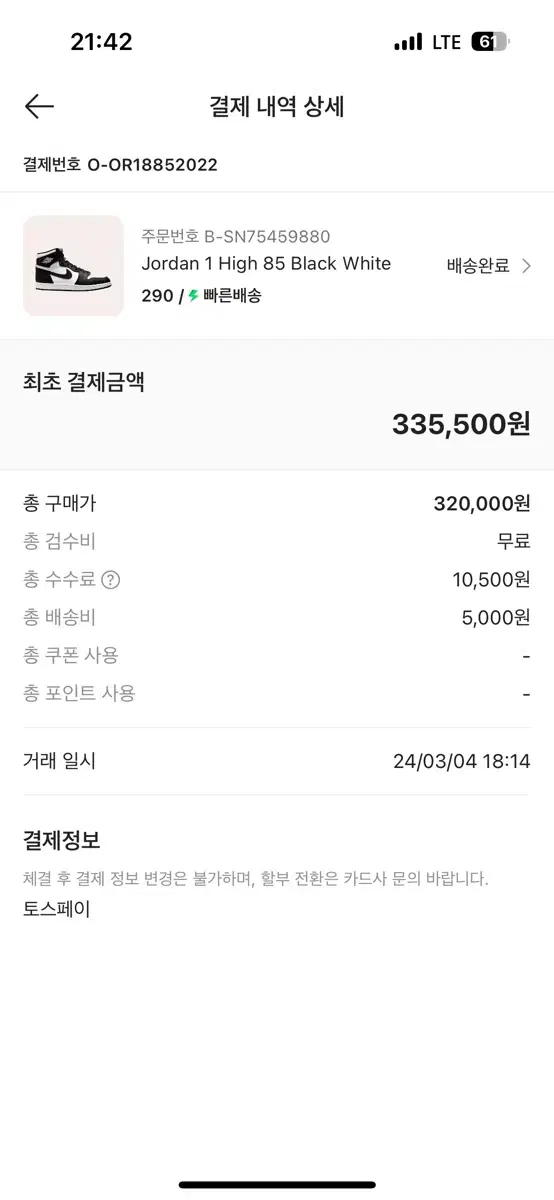This screenshot has height=1200, width=554.
Task: Tap the 335,500원 initial payment amount
Action: coord(461,423)
